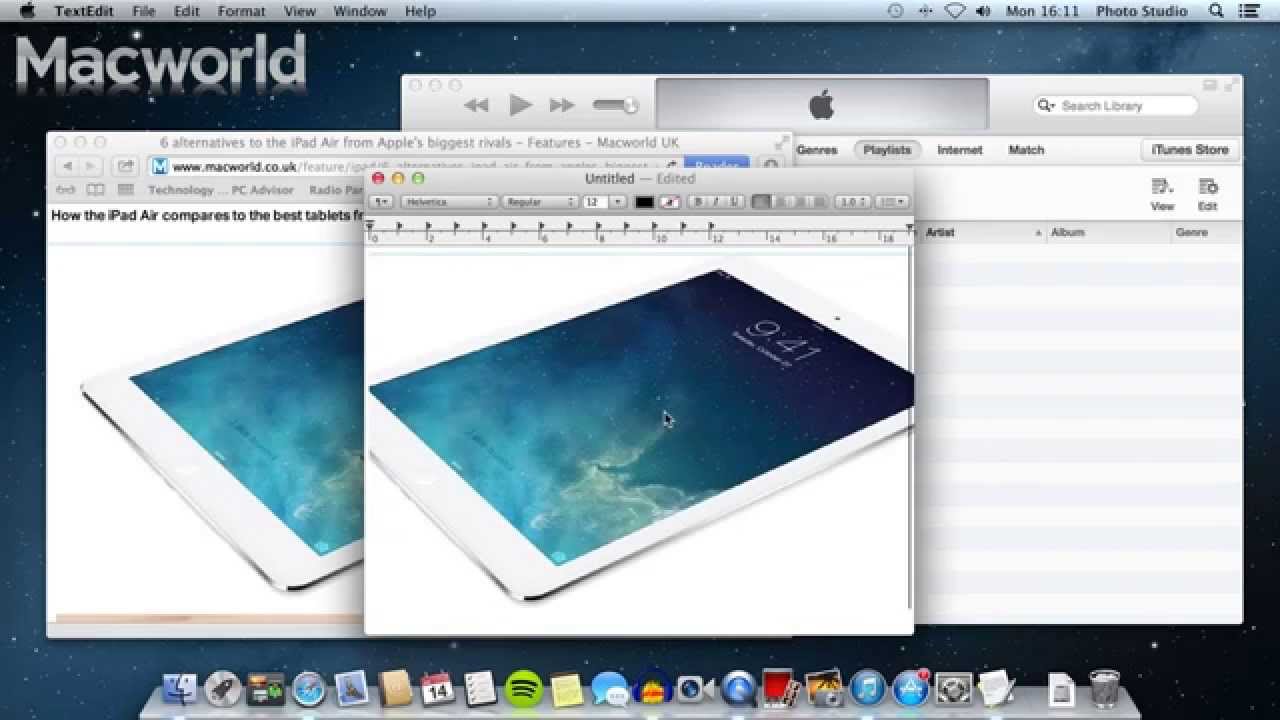Open yellow Stickies notes icon in Dock
This screenshot has height=720, width=1280.
tap(567, 688)
